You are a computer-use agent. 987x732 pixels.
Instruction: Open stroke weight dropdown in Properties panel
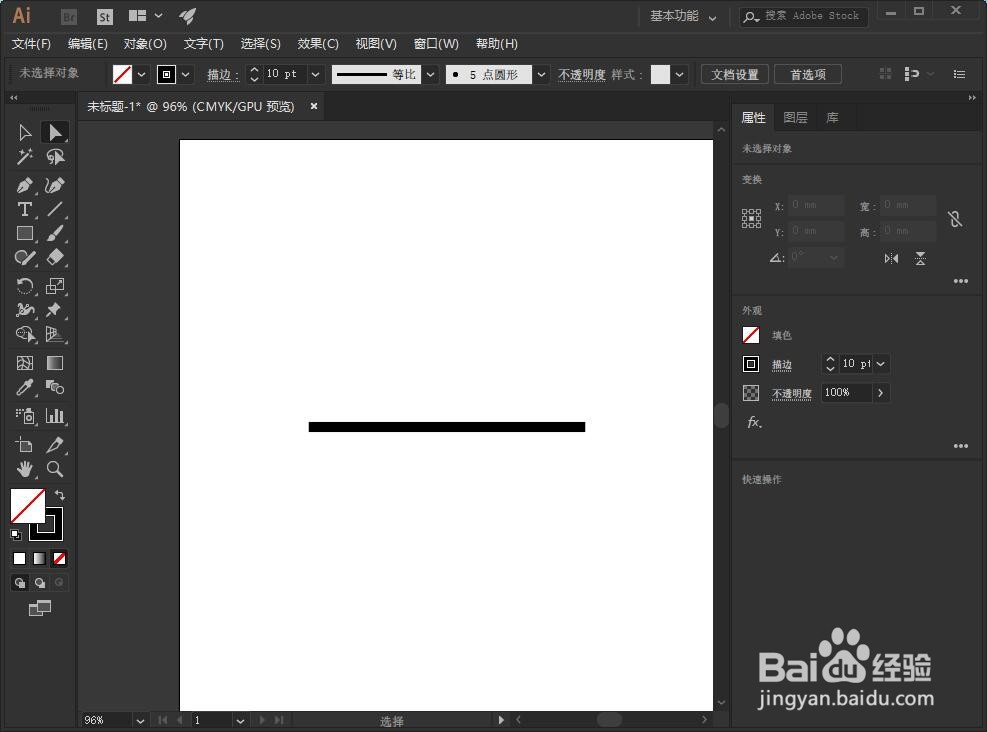click(881, 364)
